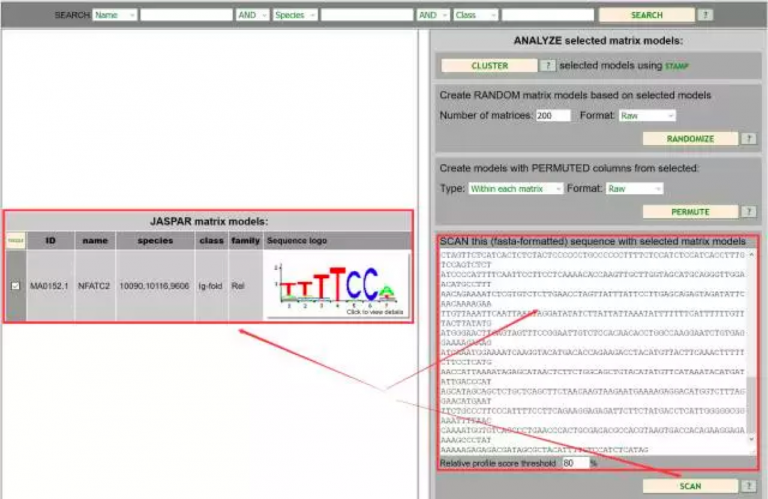Screen dimensions: 768x499
Task: Click the NFATC2 sequence logo thumbnail
Action: coord(337,287)
